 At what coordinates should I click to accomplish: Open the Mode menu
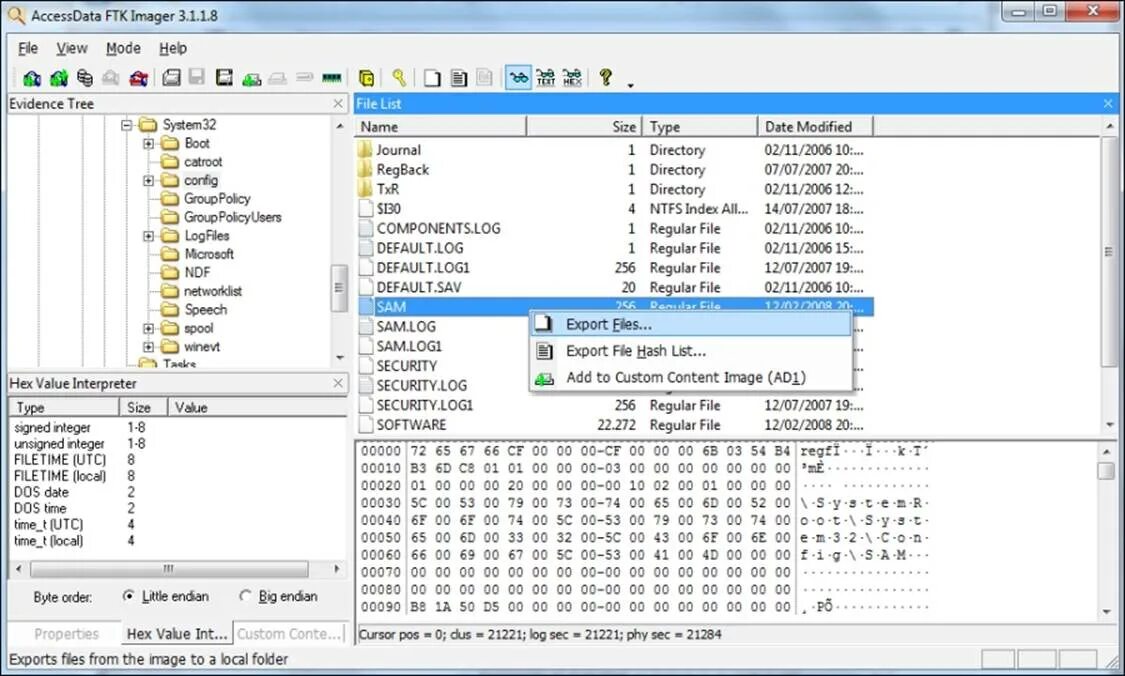(123, 48)
